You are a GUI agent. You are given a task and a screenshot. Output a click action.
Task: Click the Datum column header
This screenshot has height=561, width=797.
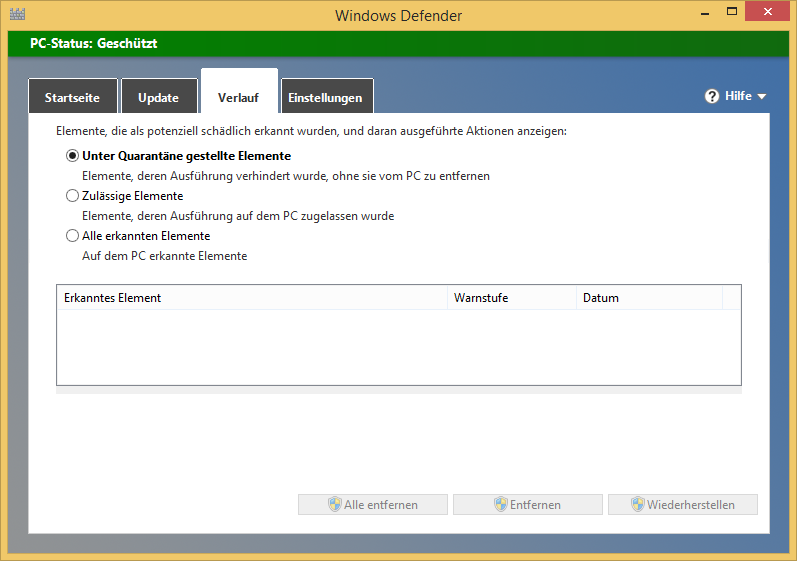click(x=650, y=298)
